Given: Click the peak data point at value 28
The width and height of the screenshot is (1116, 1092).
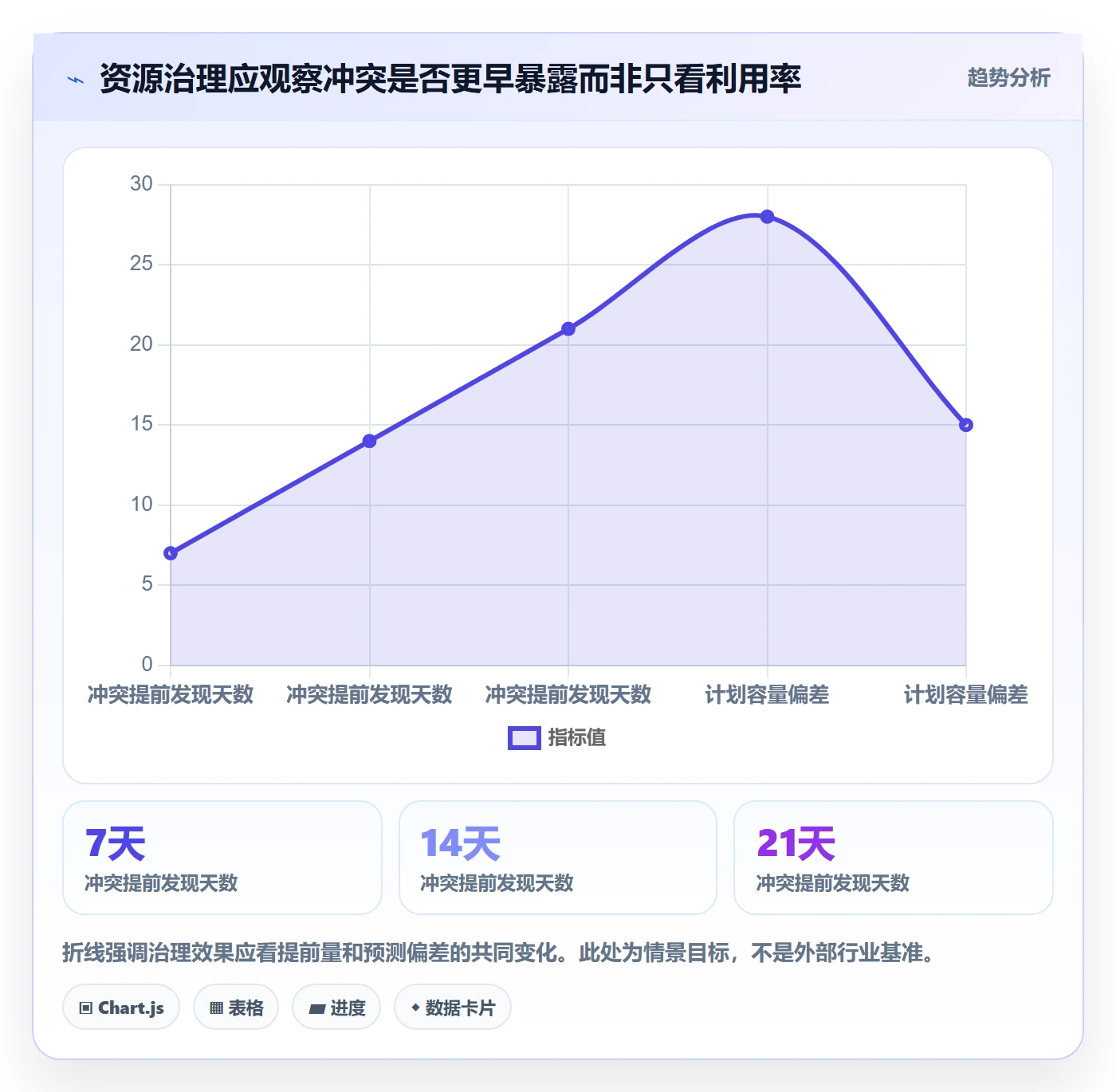Looking at the screenshot, I should point(767,217).
